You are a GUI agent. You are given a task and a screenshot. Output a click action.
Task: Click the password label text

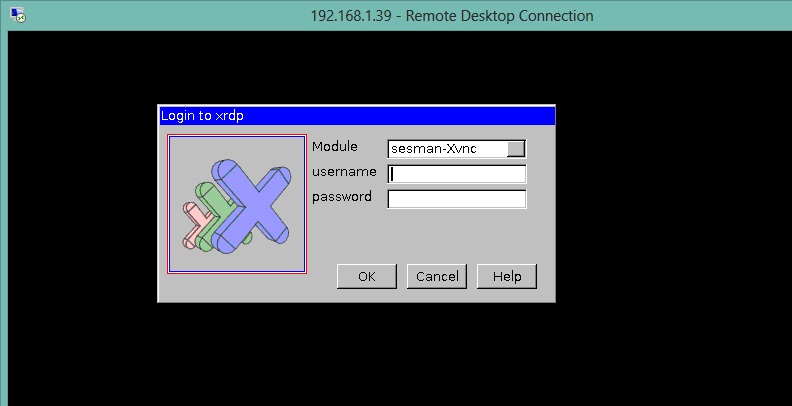(x=342, y=197)
